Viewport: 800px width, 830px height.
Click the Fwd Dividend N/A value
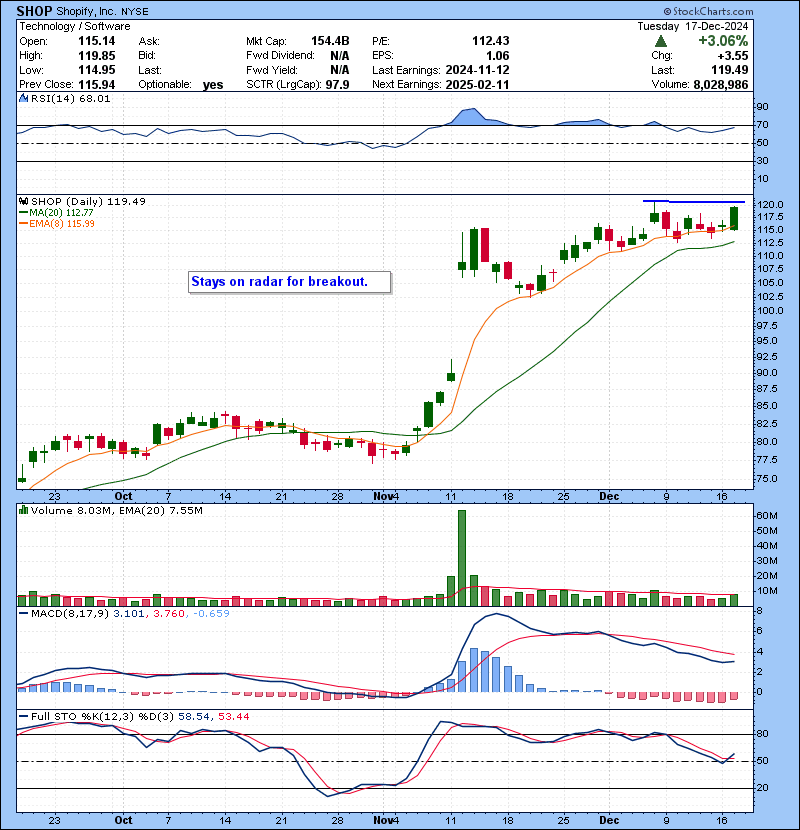click(339, 55)
